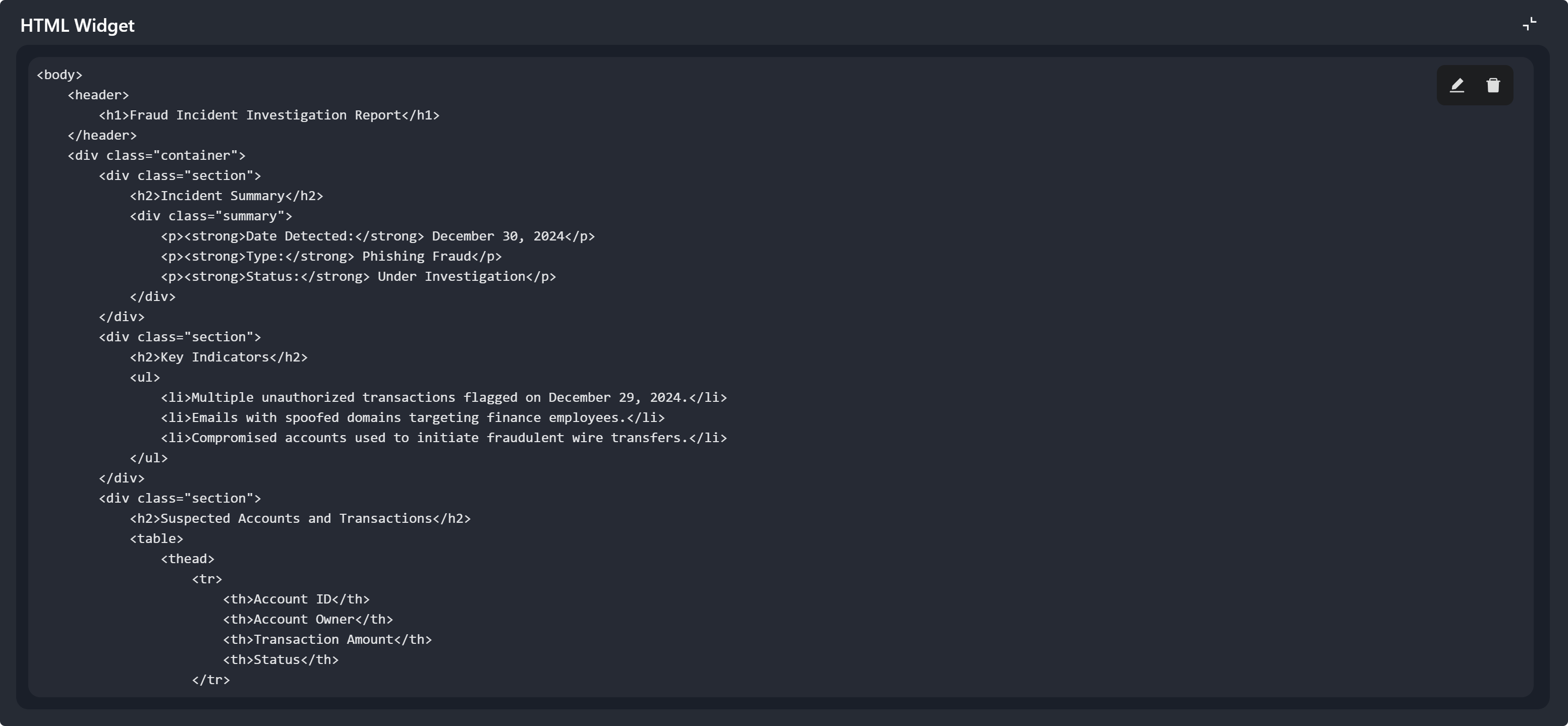Click the container div class line
1568x726 pixels.
click(156, 155)
